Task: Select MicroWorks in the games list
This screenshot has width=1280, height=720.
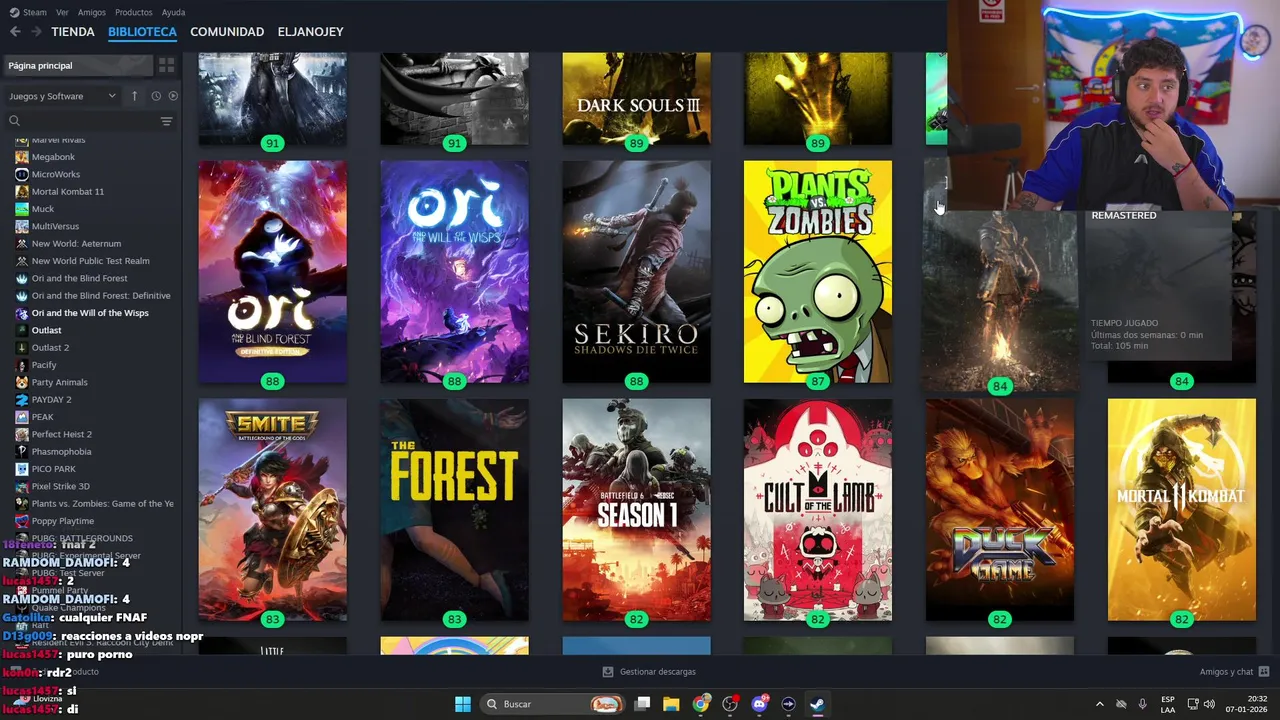Action: pyautogui.click(x=55, y=174)
